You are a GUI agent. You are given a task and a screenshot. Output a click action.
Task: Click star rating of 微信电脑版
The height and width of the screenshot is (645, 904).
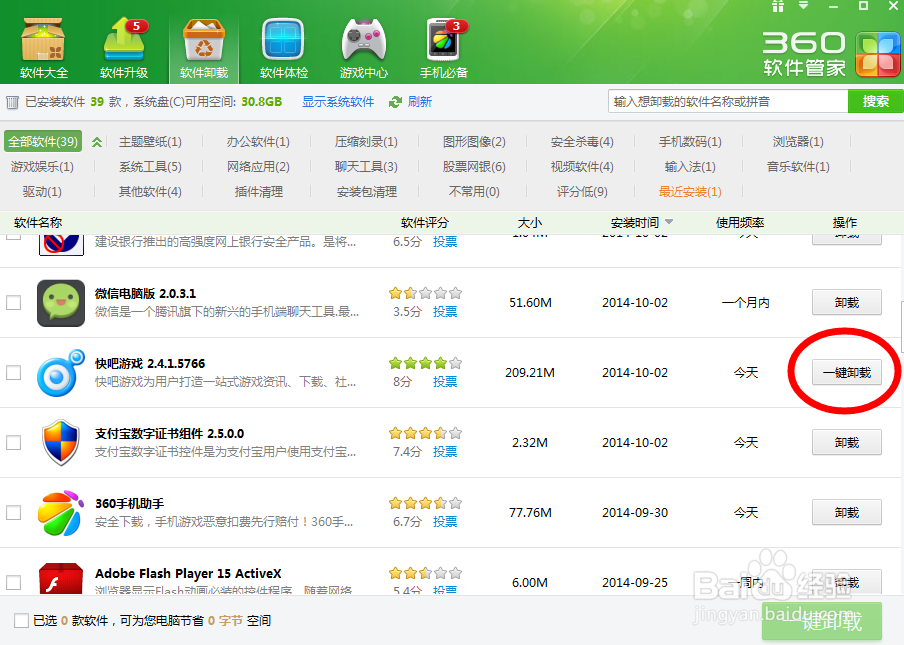(425, 293)
